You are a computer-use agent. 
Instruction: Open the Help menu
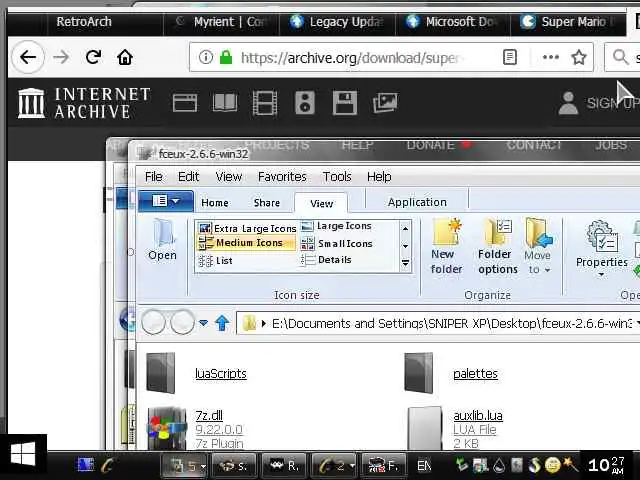379,177
